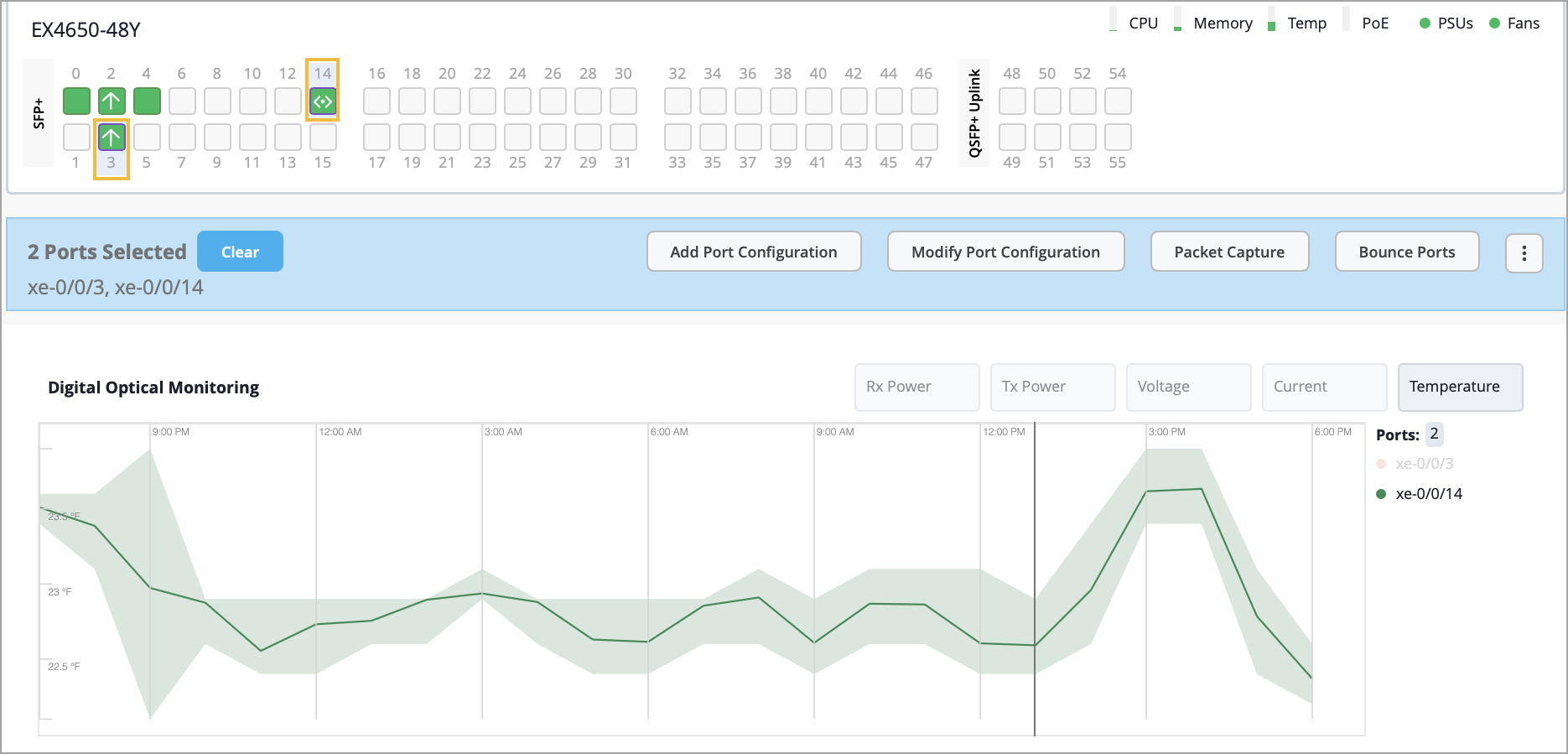
Task: Click the PoE indicator
Action: (x=1366, y=23)
